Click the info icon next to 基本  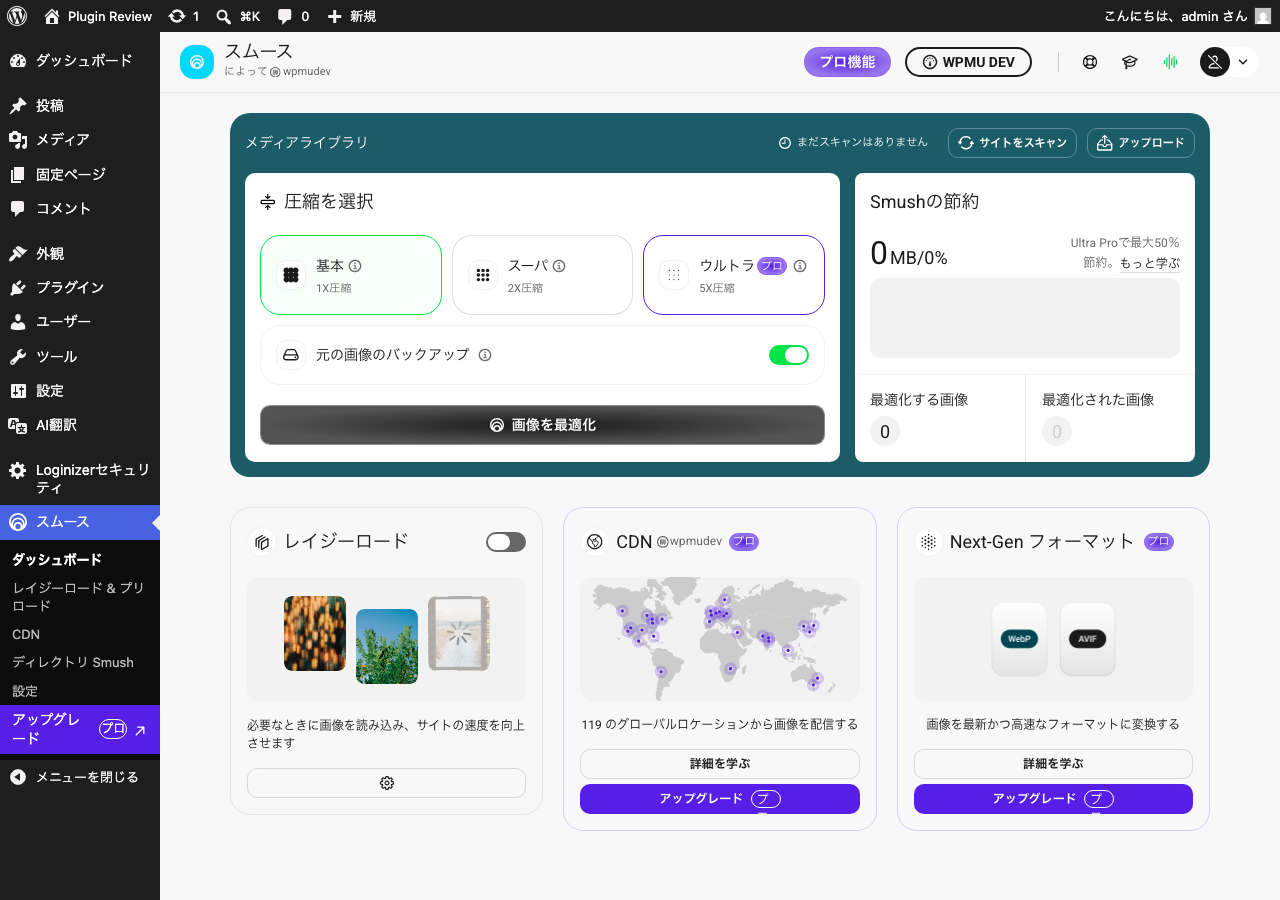(355, 266)
